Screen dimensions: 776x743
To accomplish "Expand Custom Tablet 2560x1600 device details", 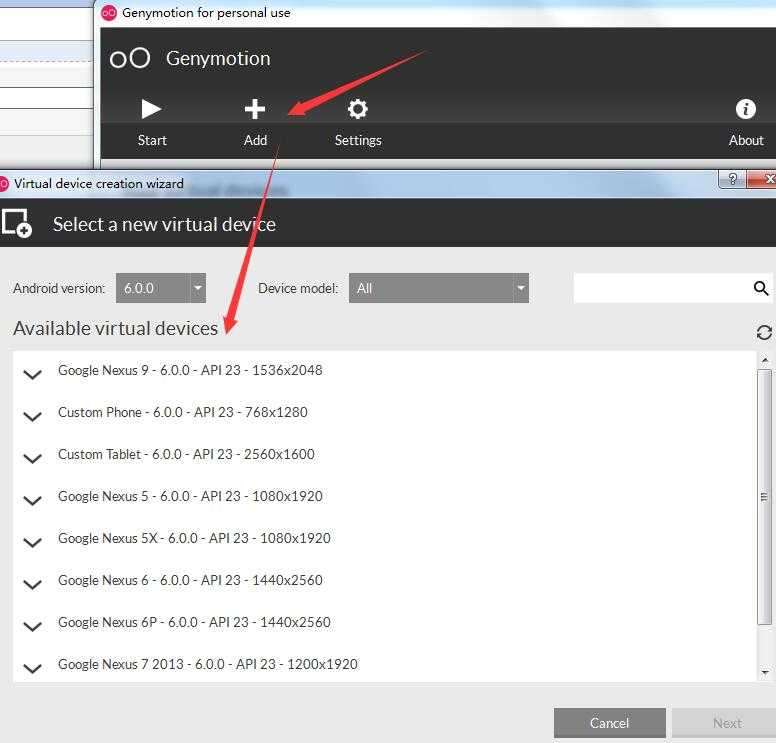I will click(x=33, y=458).
